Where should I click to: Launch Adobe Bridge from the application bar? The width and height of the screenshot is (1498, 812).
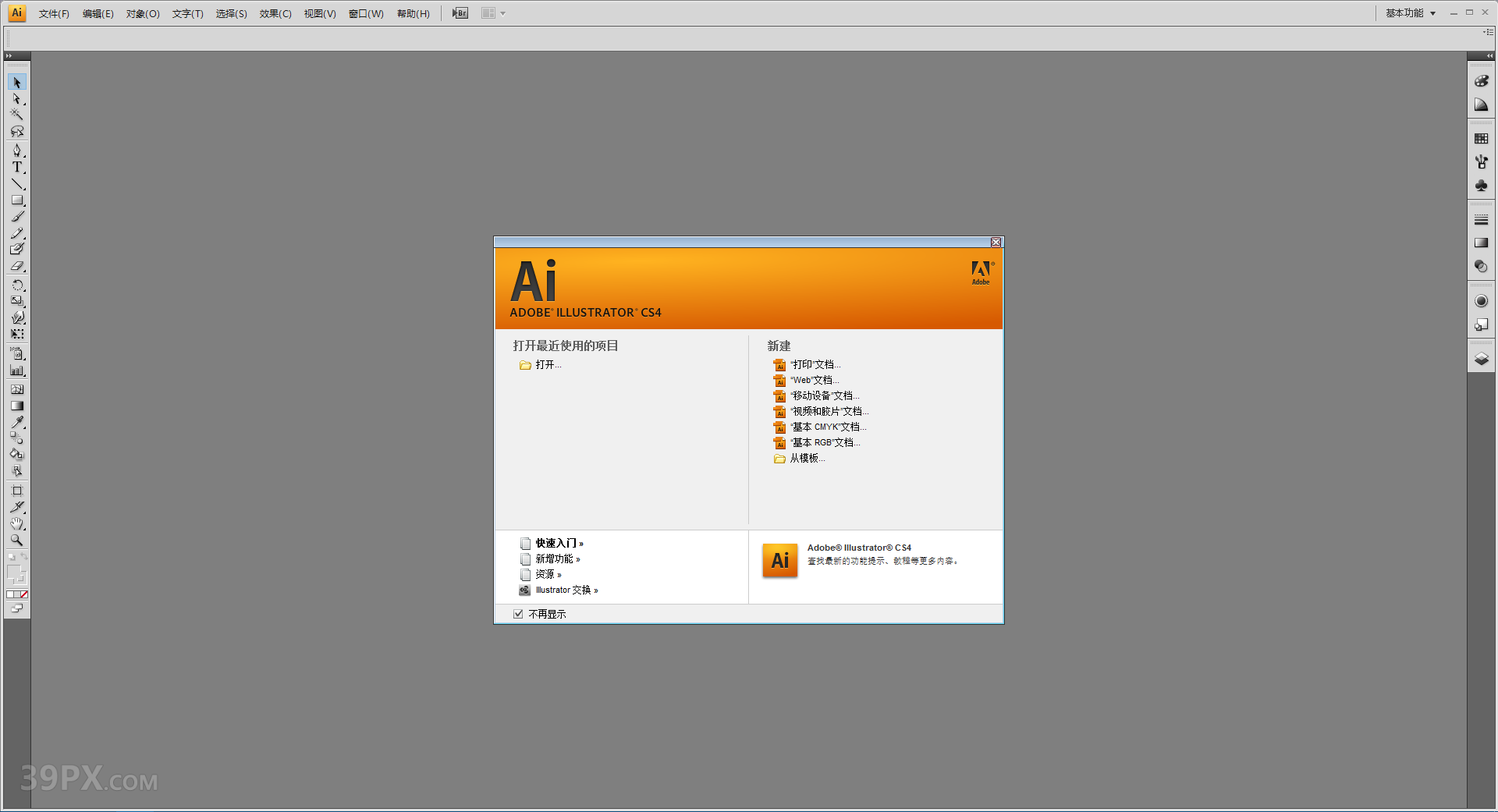[x=459, y=12]
